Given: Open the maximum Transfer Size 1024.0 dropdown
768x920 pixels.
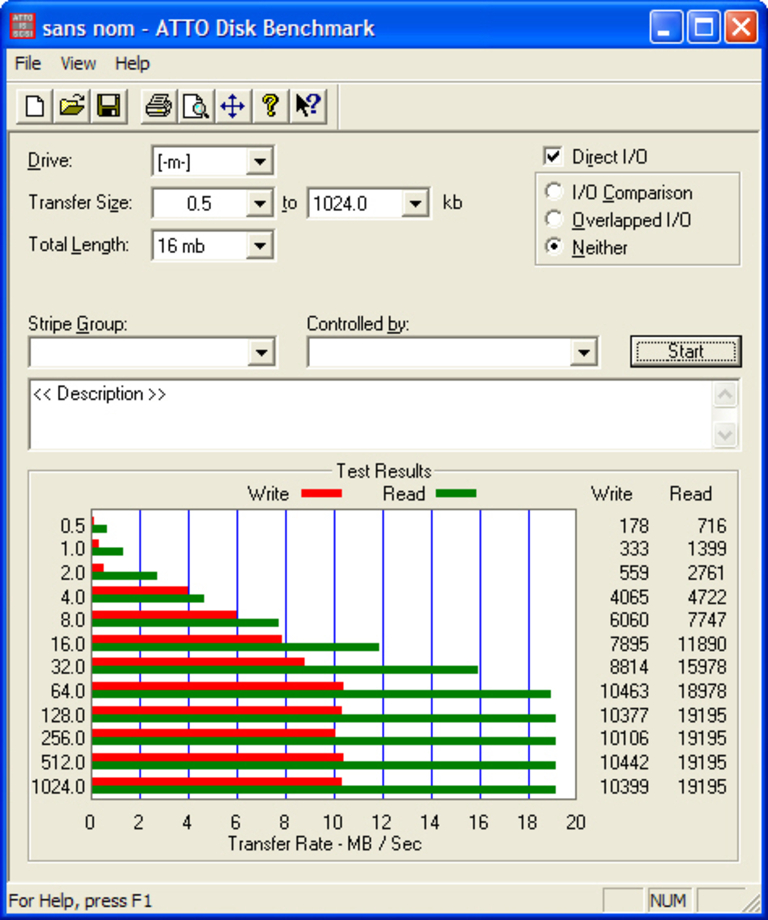Looking at the screenshot, I should (415, 204).
